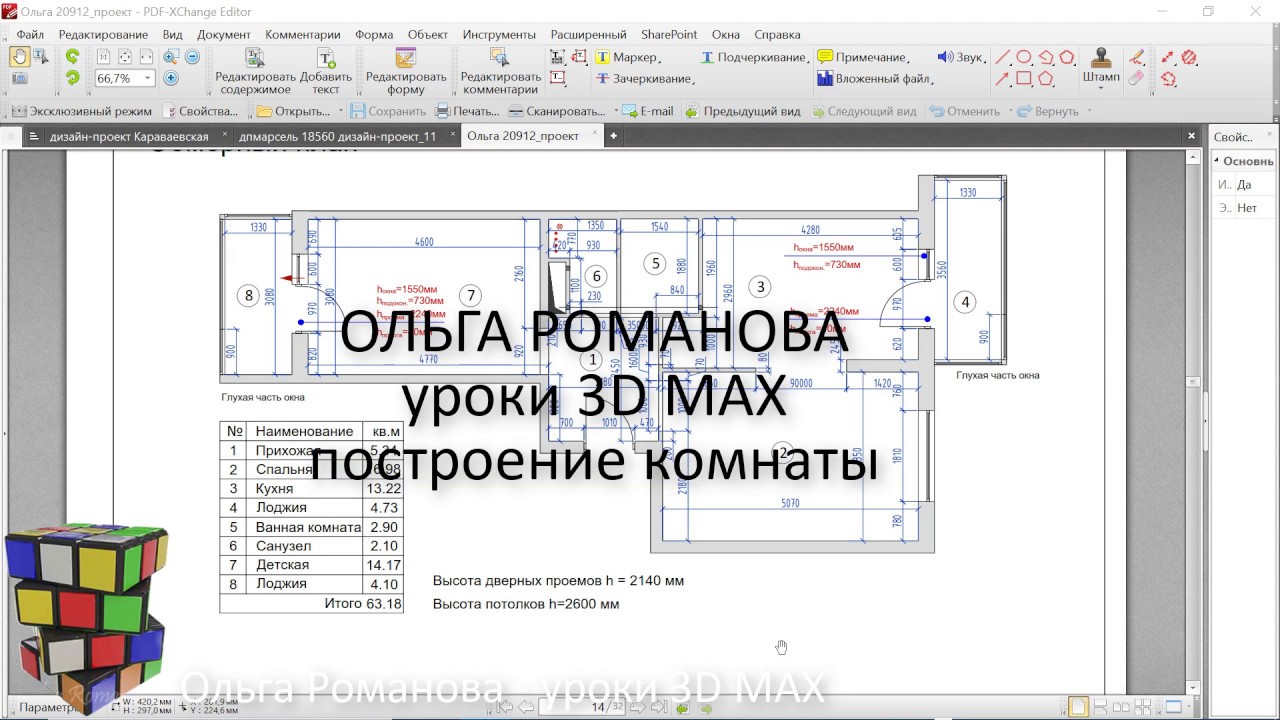This screenshot has width=1280, height=720.
Task: Choose the Select Text tool
Action: tap(40, 56)
